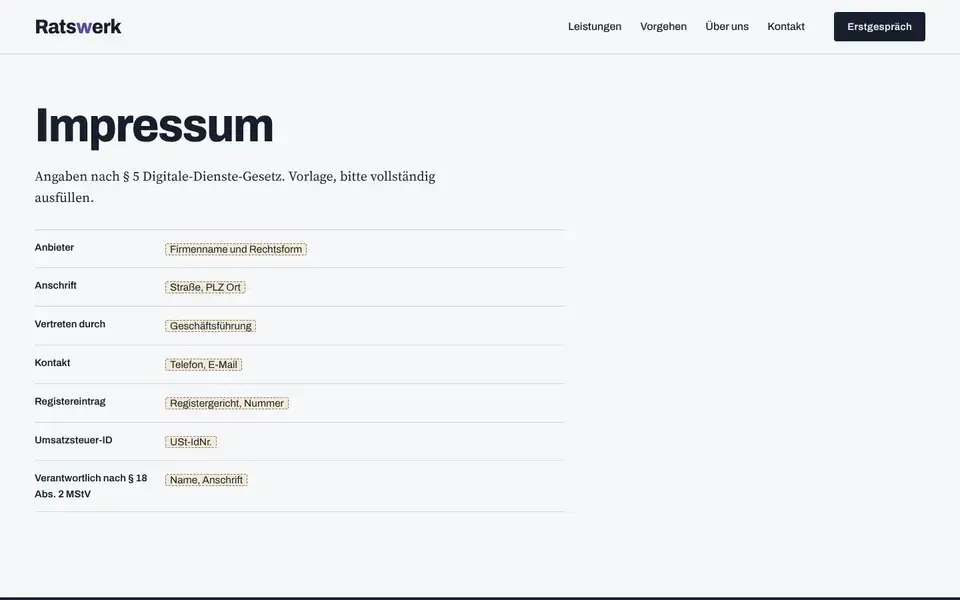Click the Ratswerk logo

pos(78,27)
